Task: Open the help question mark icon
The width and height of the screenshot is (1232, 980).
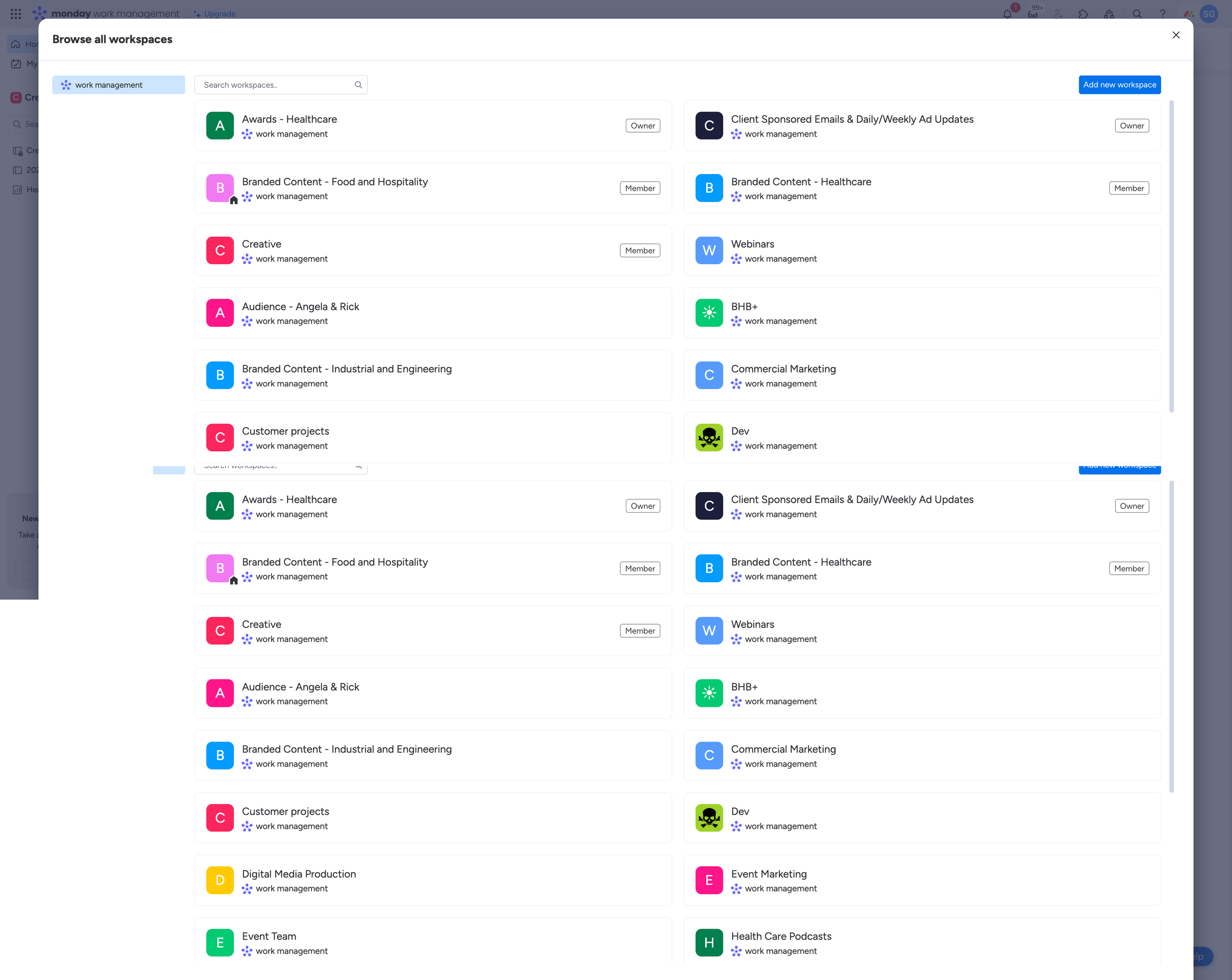Action: [1163, 14]
